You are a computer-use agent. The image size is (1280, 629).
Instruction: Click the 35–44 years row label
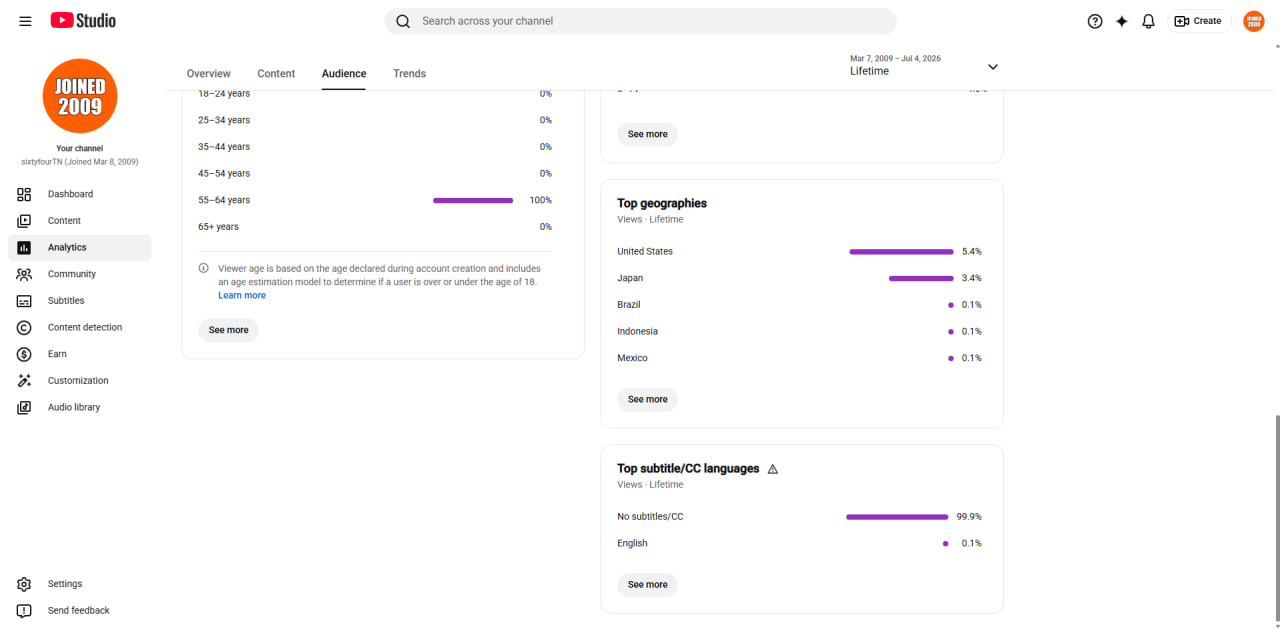point(224,147)
